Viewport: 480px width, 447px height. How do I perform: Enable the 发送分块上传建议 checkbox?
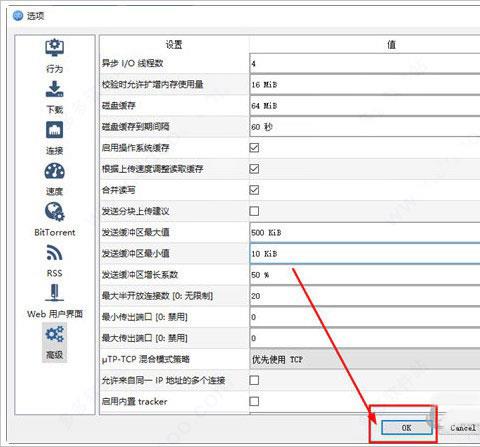point(254,211)
